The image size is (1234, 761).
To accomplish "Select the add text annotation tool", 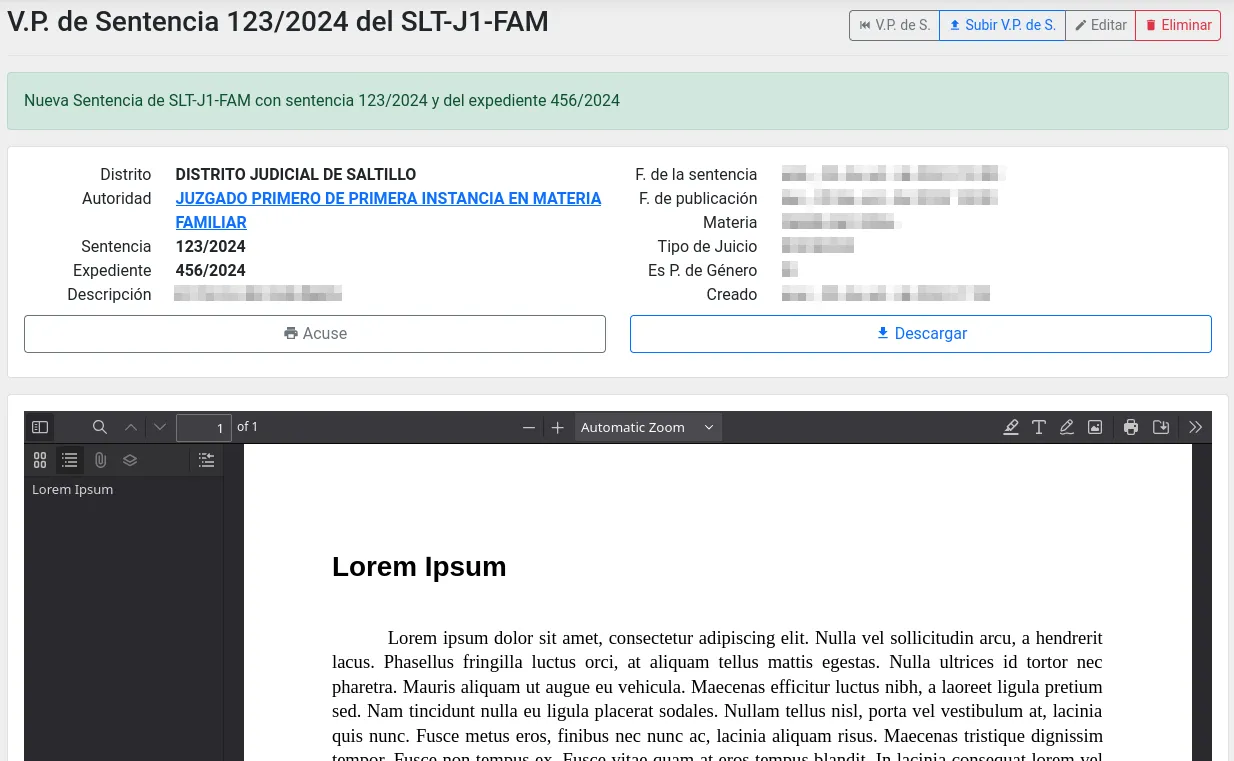I will (x=1039, y=427).
